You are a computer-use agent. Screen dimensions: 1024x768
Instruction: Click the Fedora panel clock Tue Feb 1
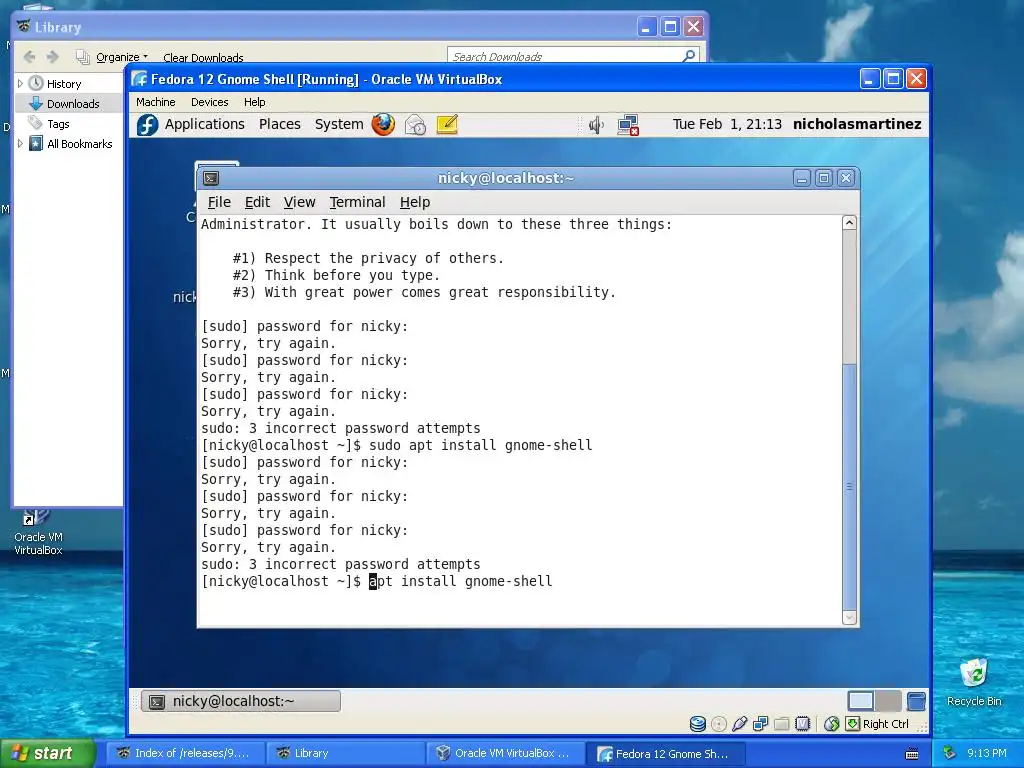pyautogui.click(x=727, y=124)
